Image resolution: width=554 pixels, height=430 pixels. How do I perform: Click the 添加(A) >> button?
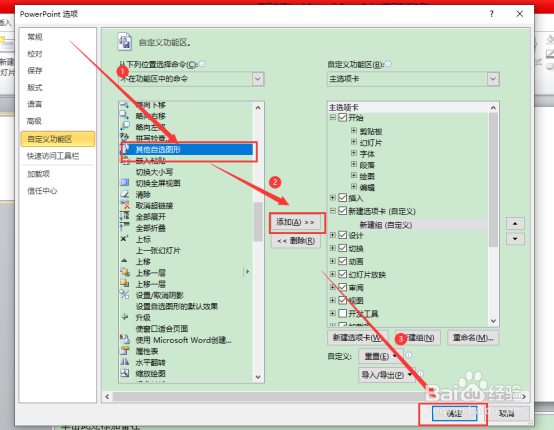point(295,222)
